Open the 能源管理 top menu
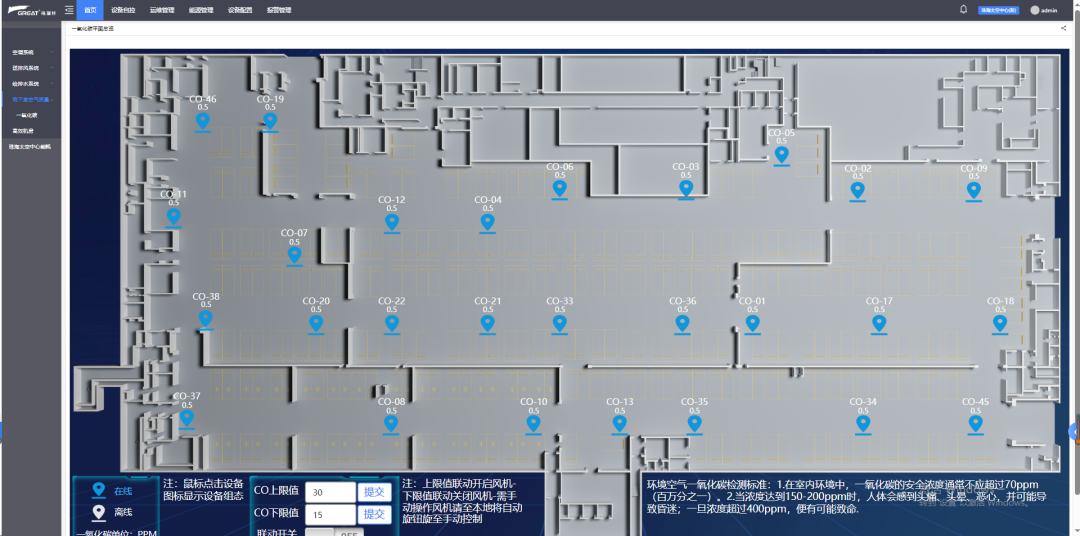This screenshot has width=1080, height=536. tap(200, 10)
